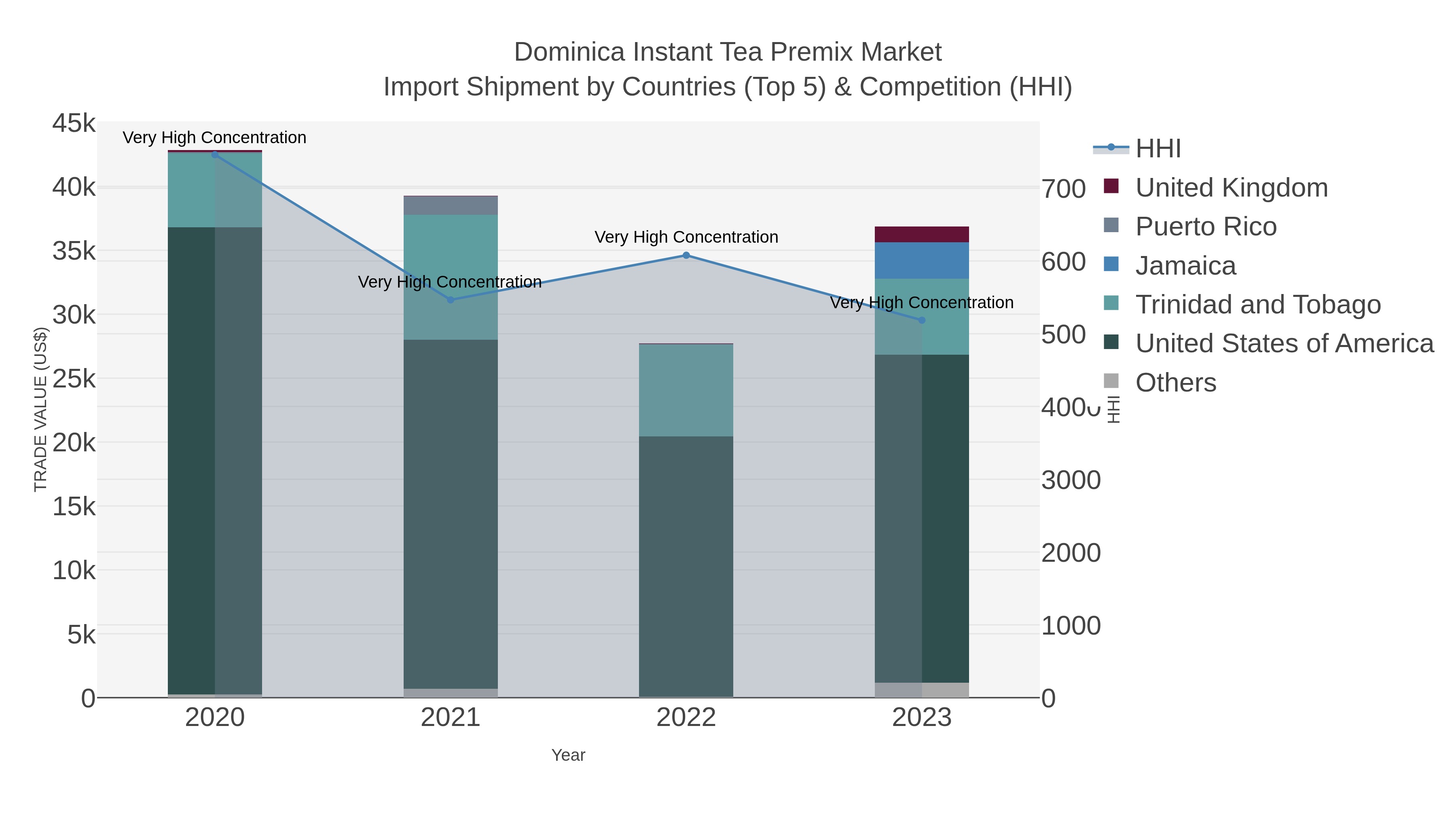1456x819 pixels.
Task: Click the 2021 Others bar segment
Action: pyautogui.click(x=451, y=693)
